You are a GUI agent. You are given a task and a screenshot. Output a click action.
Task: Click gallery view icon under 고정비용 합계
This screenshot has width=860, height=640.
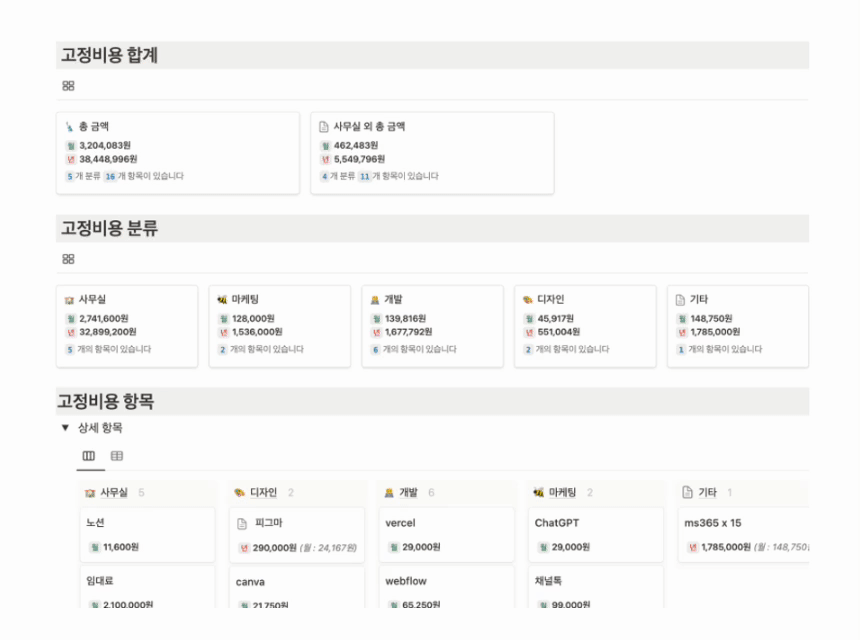coord(68,86)
